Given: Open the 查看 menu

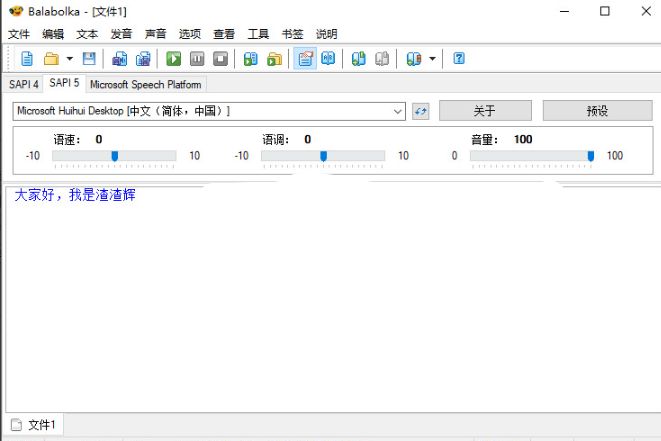Looking at the screenshot, I should (x=224, y=34).
